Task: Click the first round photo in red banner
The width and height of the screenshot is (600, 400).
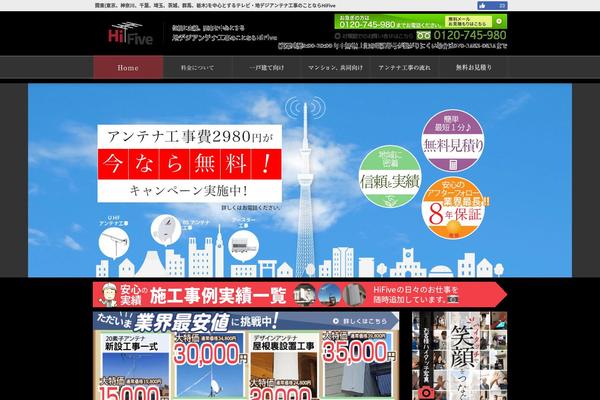Action: (x=305, y=295)
